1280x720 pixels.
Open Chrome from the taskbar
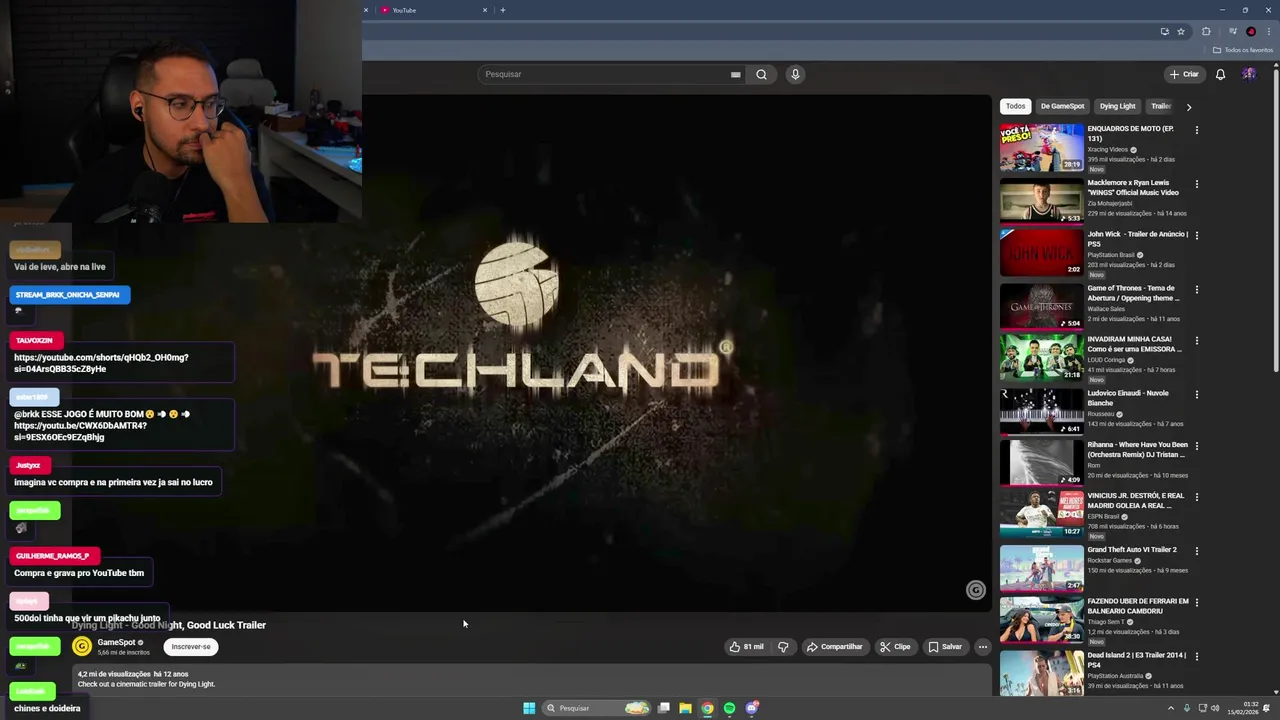point(707,708)
